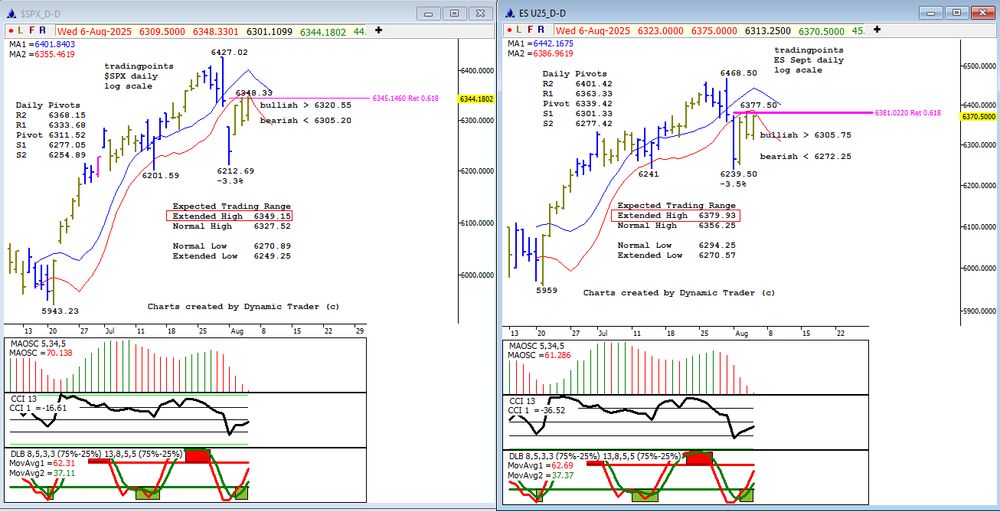Click the bearish < 6272.25 annotation
The width and height of the screenshot is (1000, 511).
[805, 156]
